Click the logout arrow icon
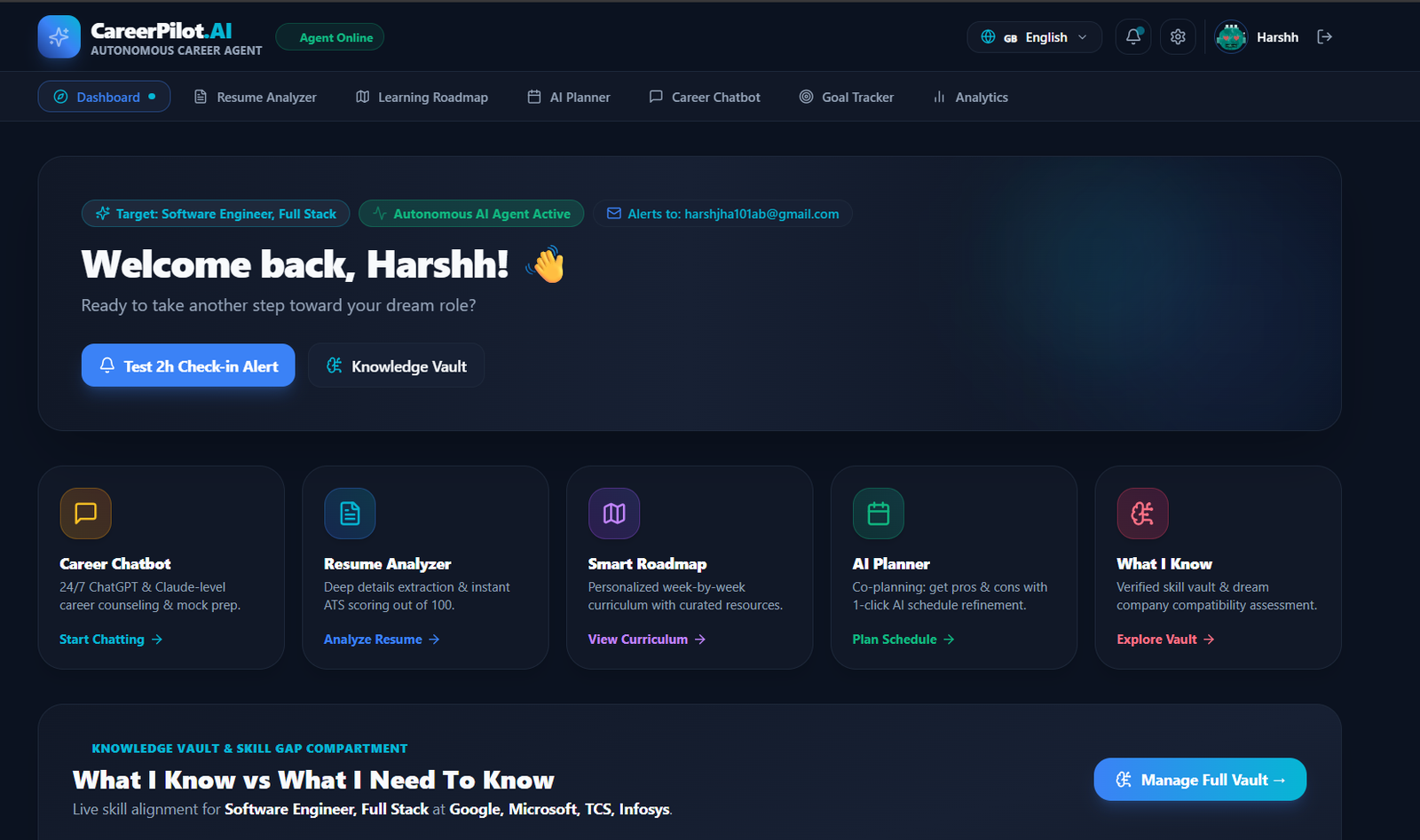The width and height of the screenshot is (1420, 840). point(1324,36)
